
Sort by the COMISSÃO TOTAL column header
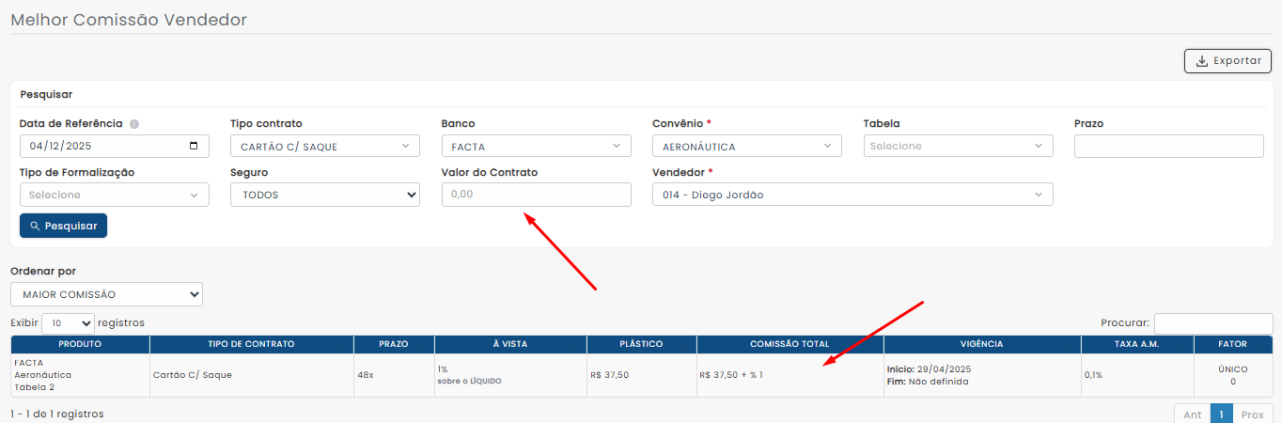(789, 344)
